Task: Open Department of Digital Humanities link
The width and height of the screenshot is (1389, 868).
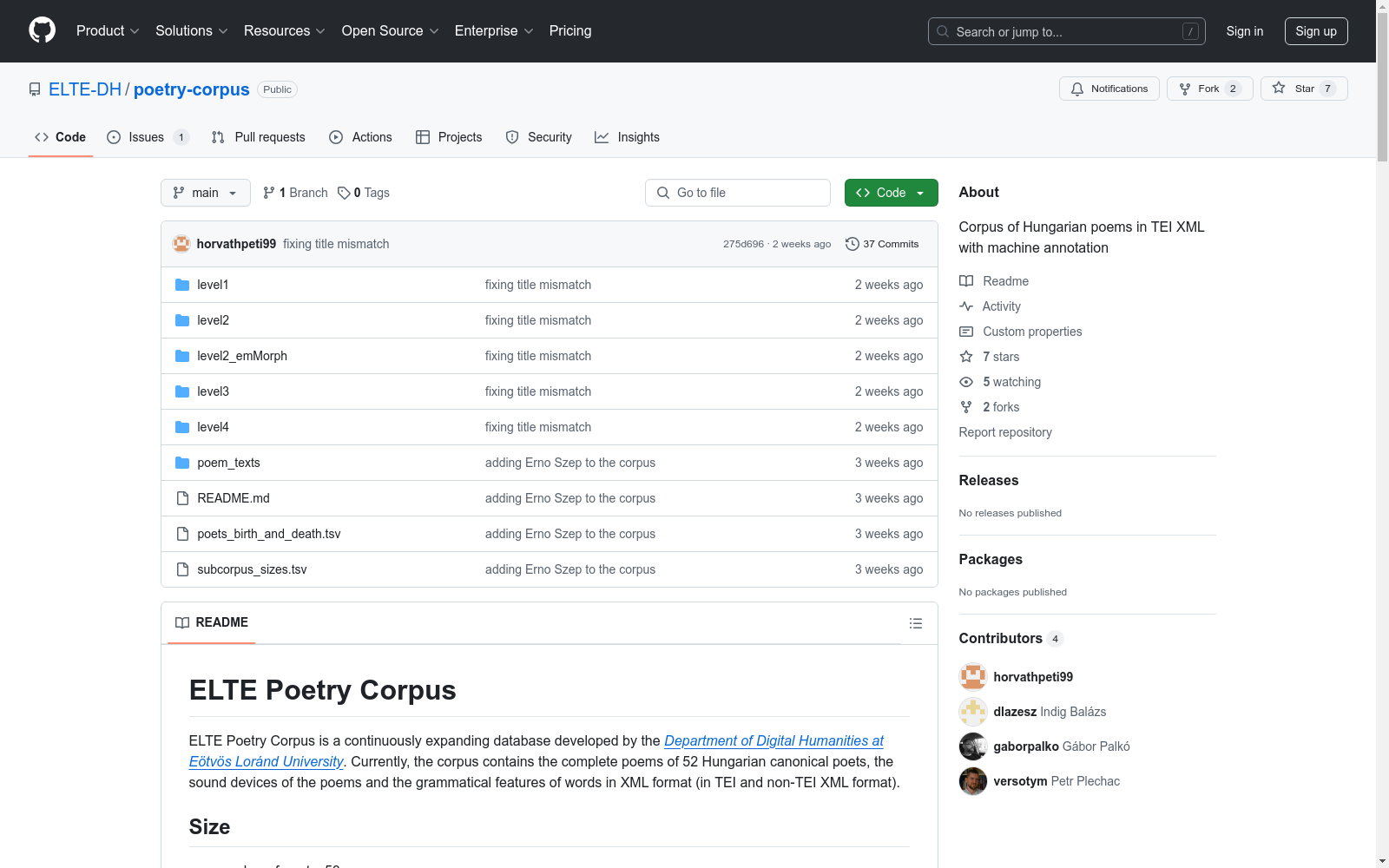Action: tap(537, 751)
